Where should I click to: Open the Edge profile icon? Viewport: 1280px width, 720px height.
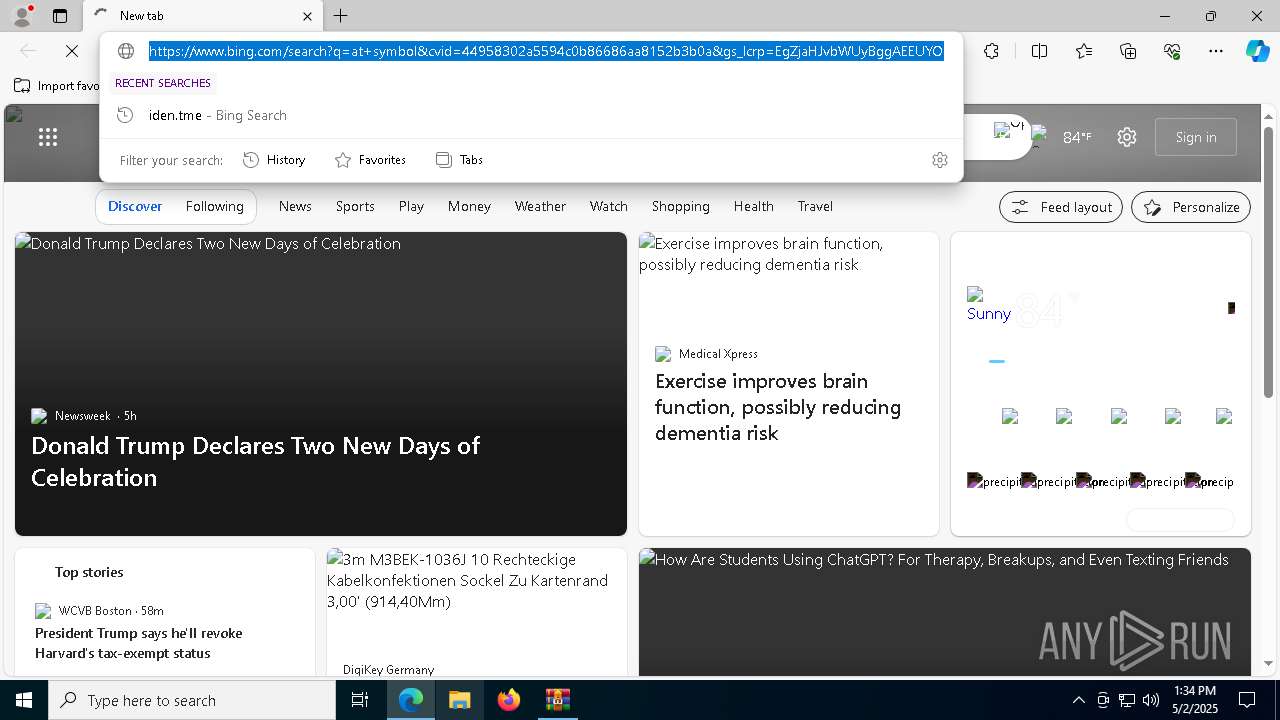click(21, 16)
